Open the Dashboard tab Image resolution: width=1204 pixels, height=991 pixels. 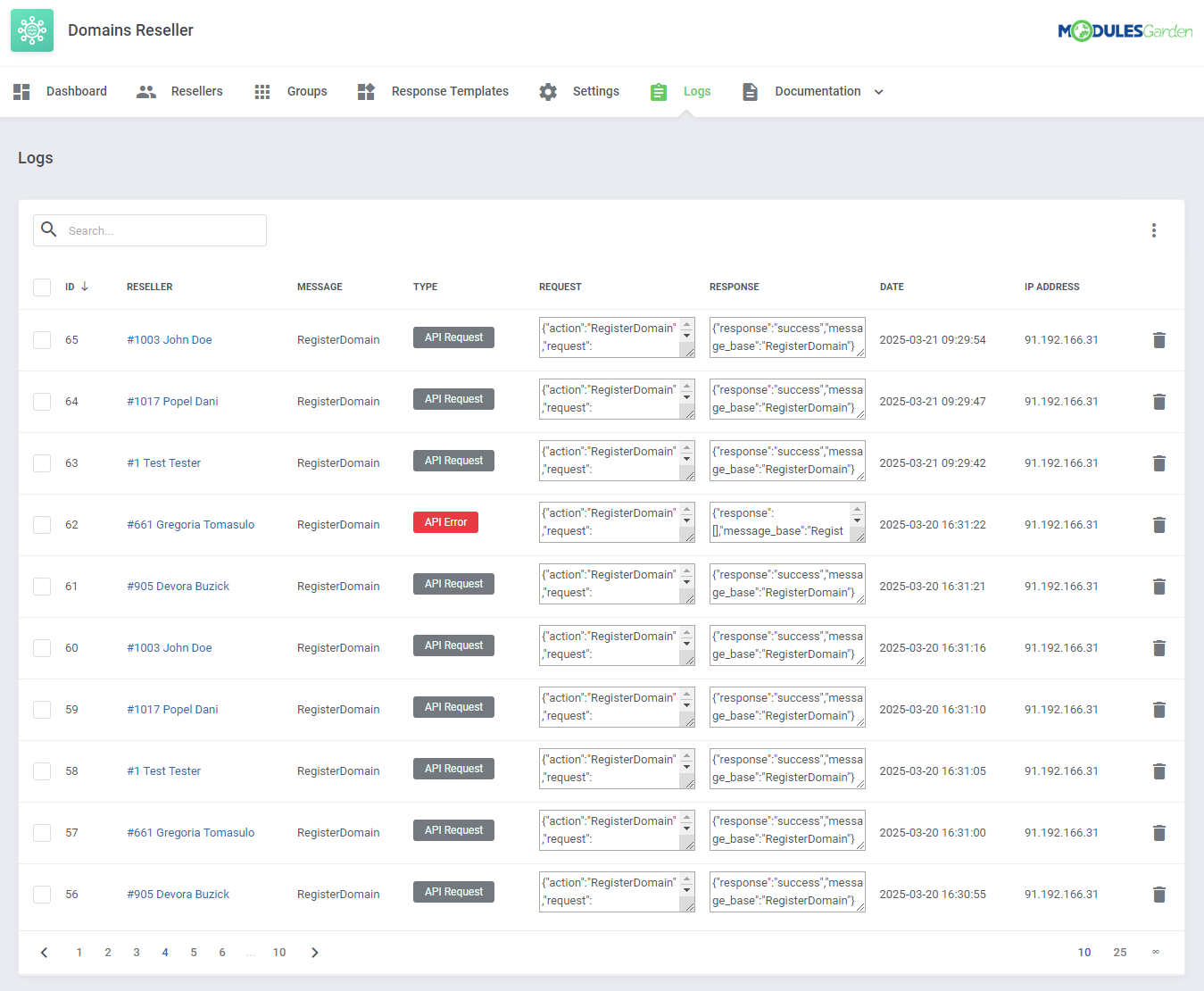77,91
